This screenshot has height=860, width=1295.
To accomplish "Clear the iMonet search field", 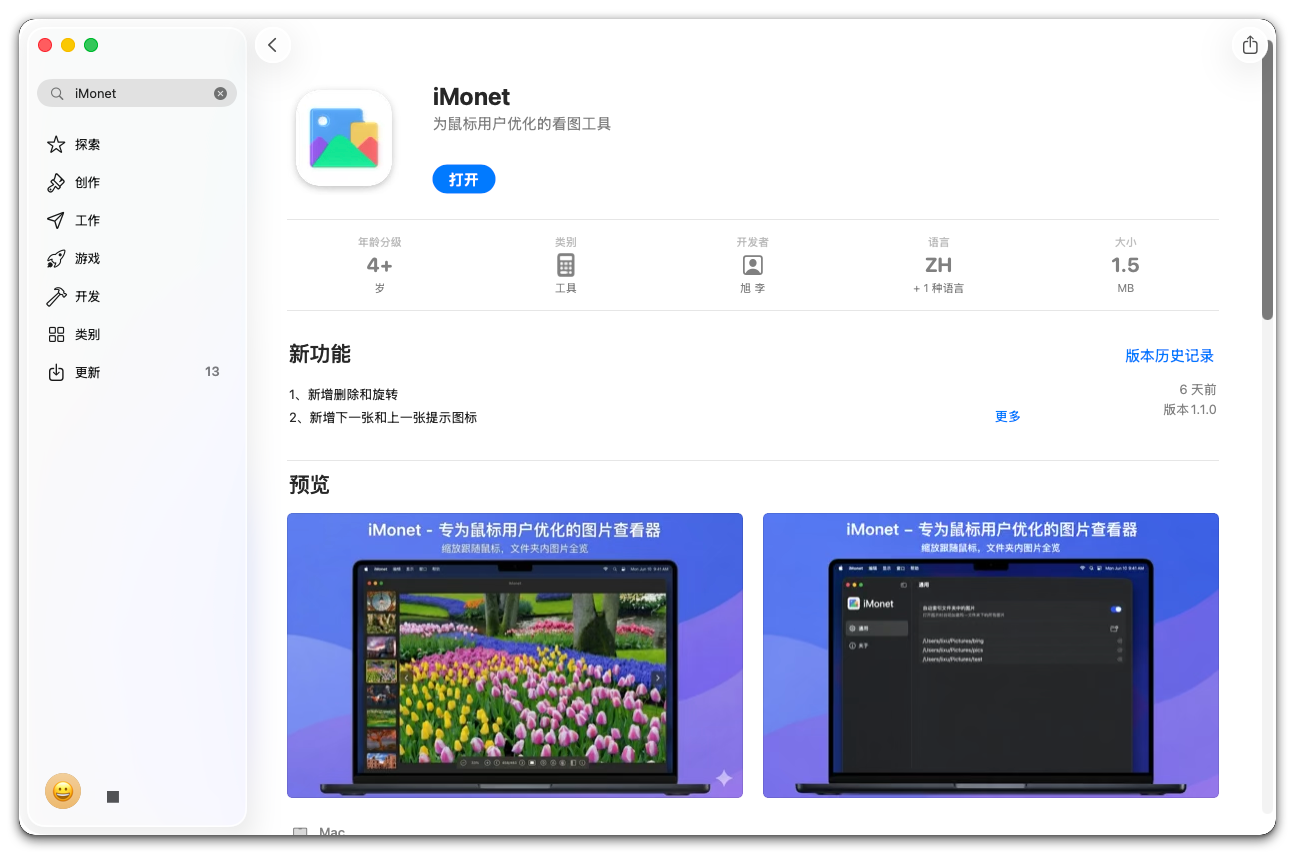I will pos(220,93).
